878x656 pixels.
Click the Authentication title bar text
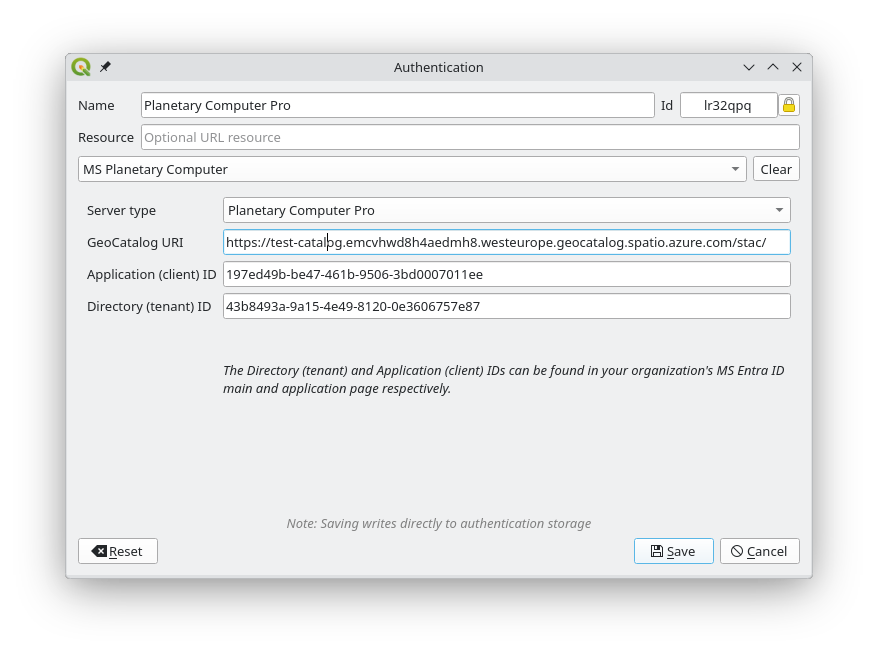pyautogui.click(x=438, y=67)
